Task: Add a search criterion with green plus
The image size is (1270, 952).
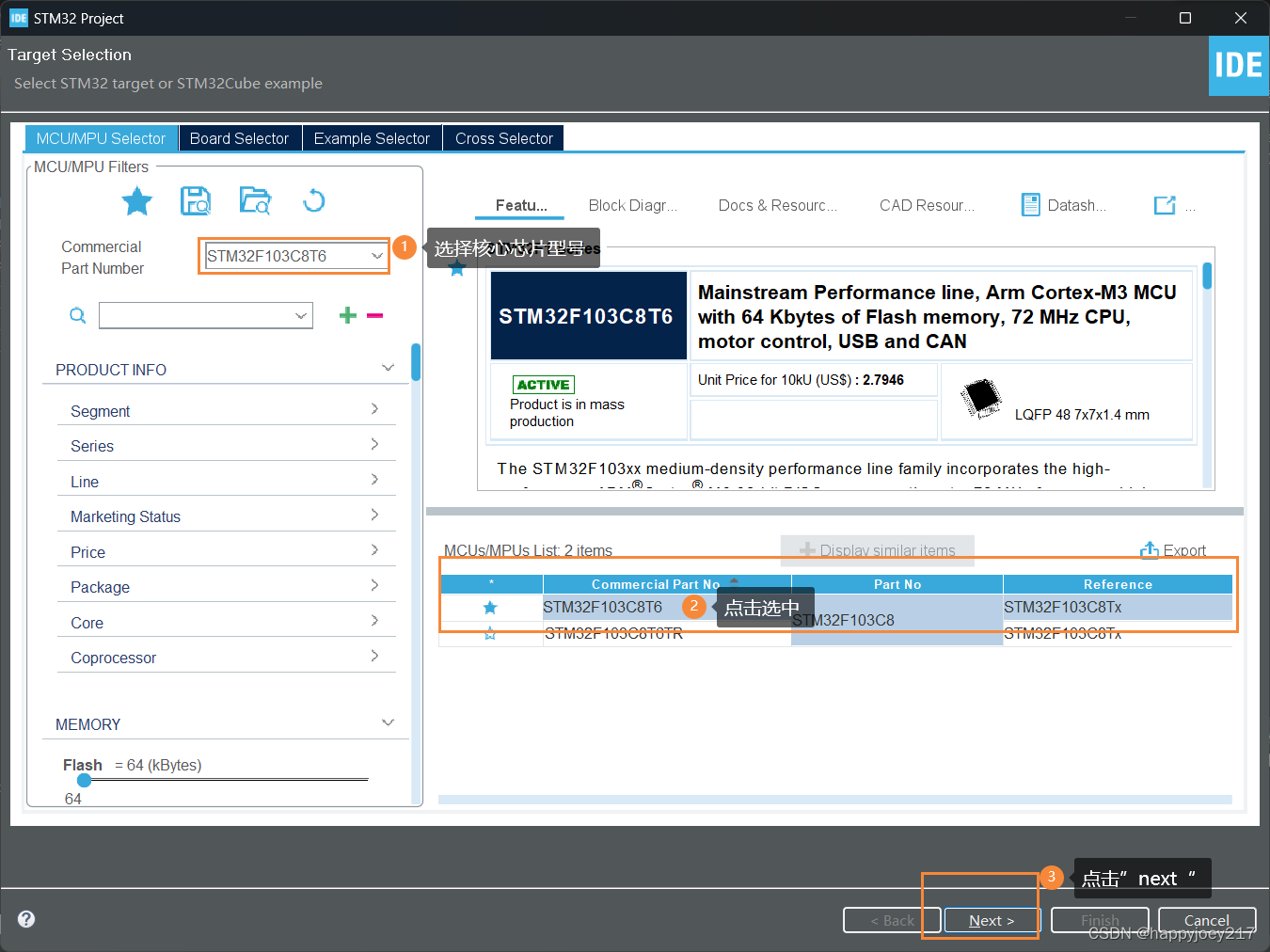Action: (348, 315)
